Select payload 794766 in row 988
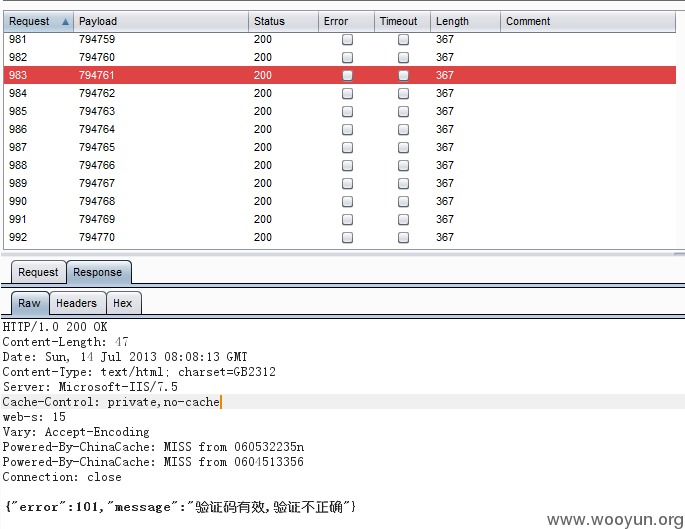Image resolution: width=685 pixels, height=529 pixels. [97, 165]
